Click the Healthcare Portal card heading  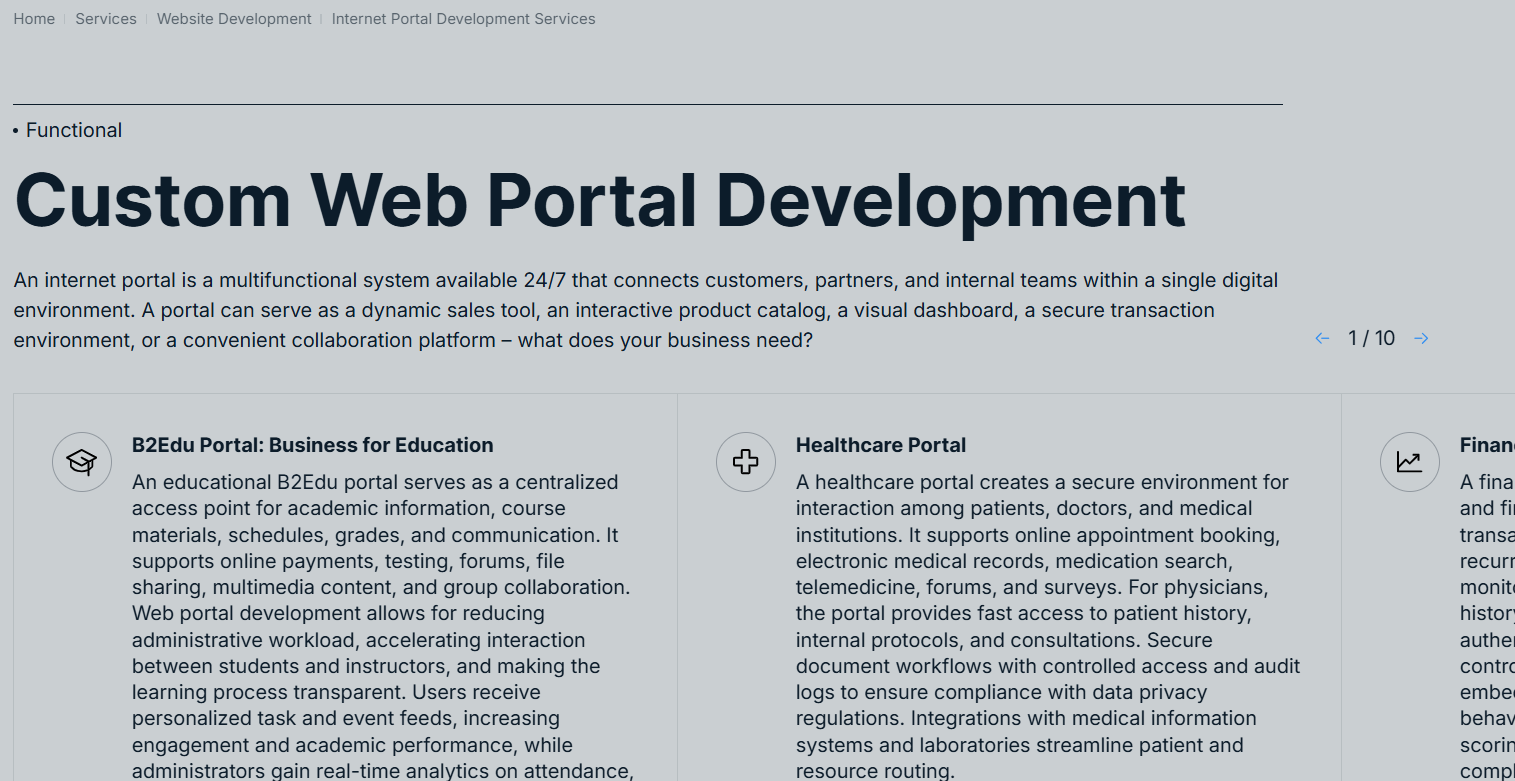881,445
